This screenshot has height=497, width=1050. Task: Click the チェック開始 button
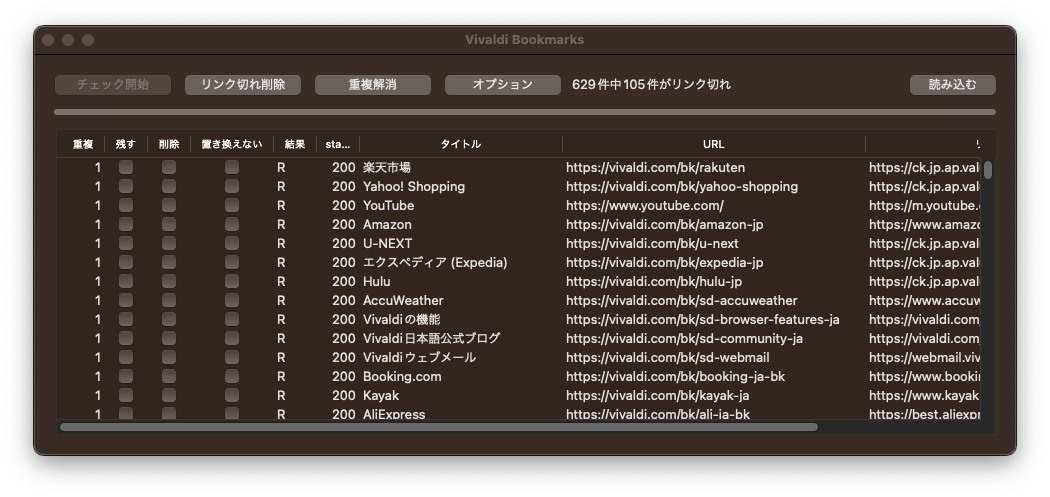pyautogui.click(x=112, y=85)
